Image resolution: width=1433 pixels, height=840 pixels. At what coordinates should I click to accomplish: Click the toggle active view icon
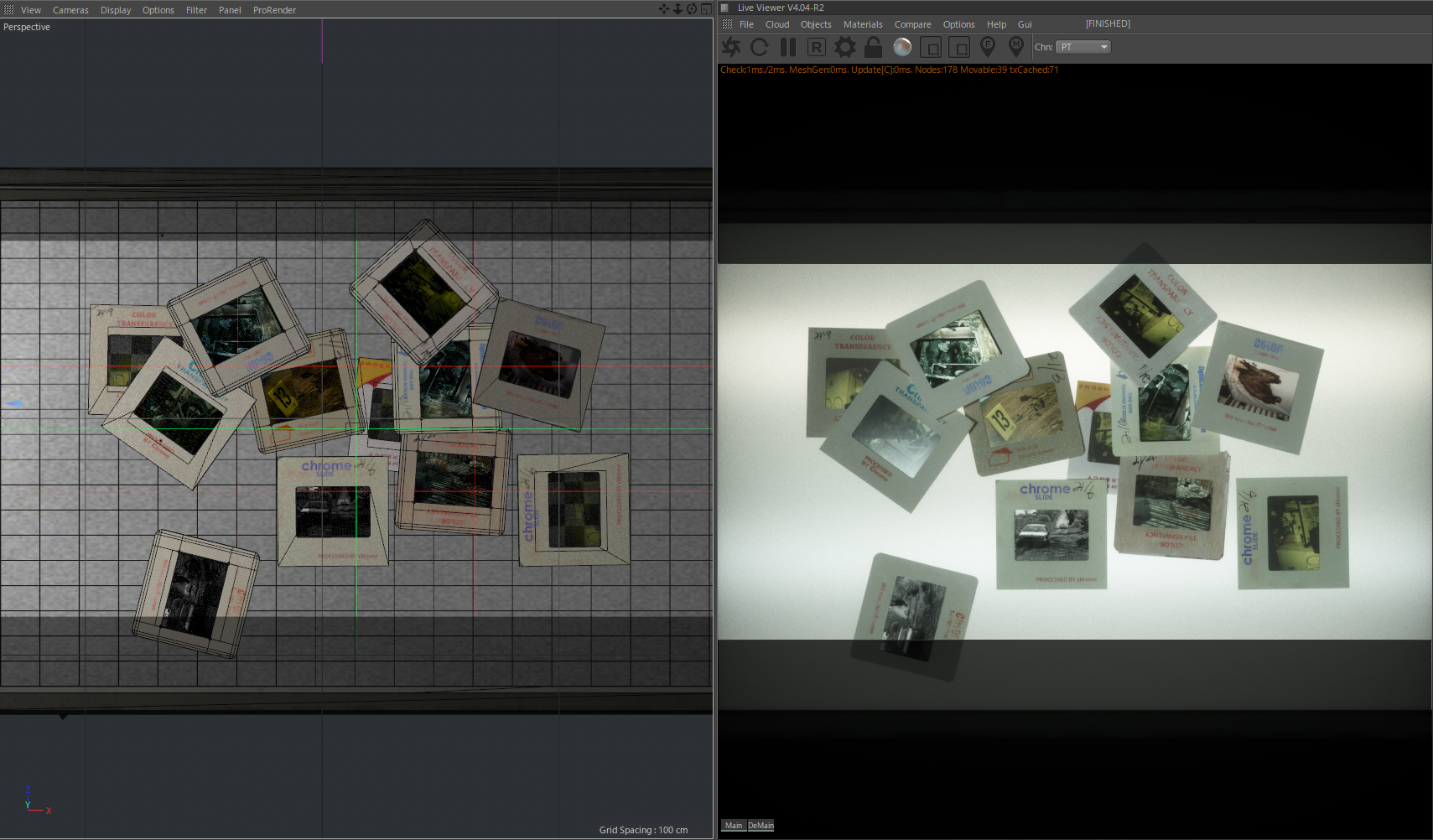(x=706, y=9)
